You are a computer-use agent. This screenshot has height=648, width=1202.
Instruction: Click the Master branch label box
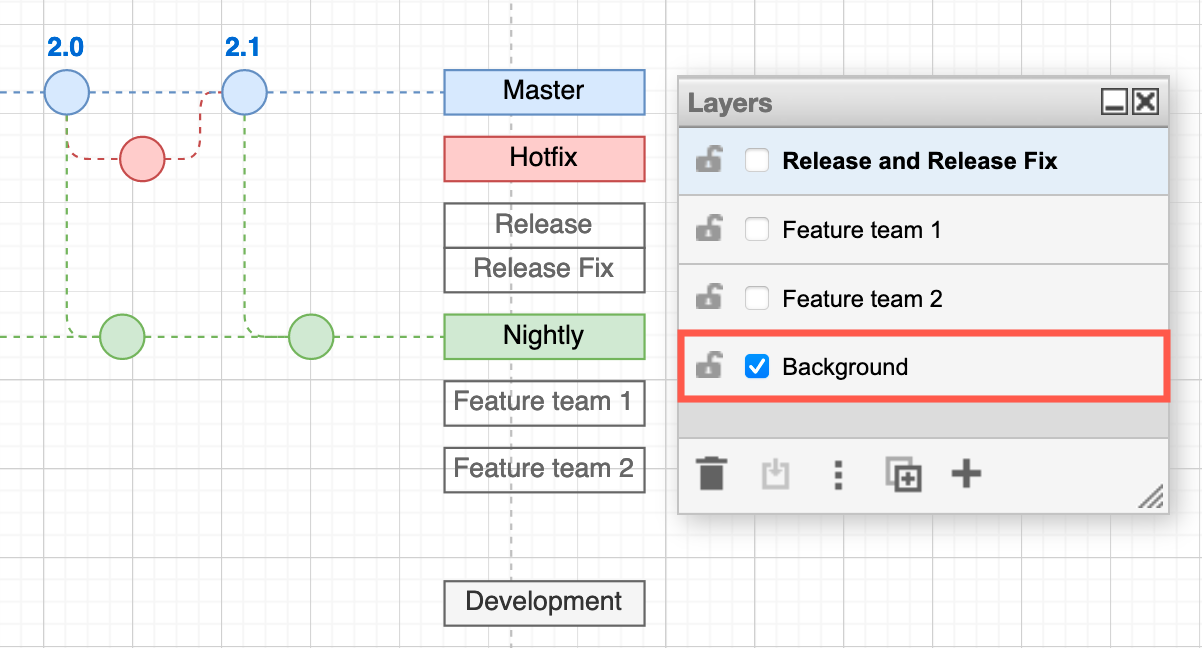click(544, 92)
